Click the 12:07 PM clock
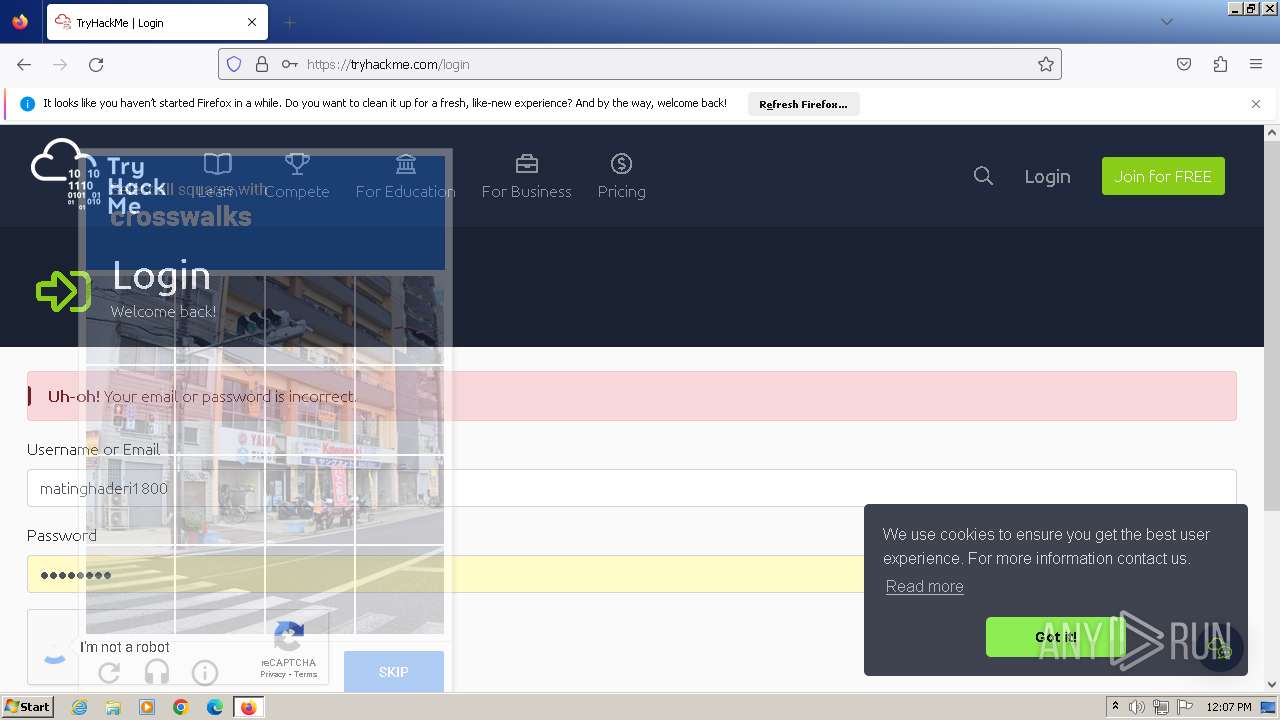The height and width of the screenshot is (720, 1280). [1229, 707]
